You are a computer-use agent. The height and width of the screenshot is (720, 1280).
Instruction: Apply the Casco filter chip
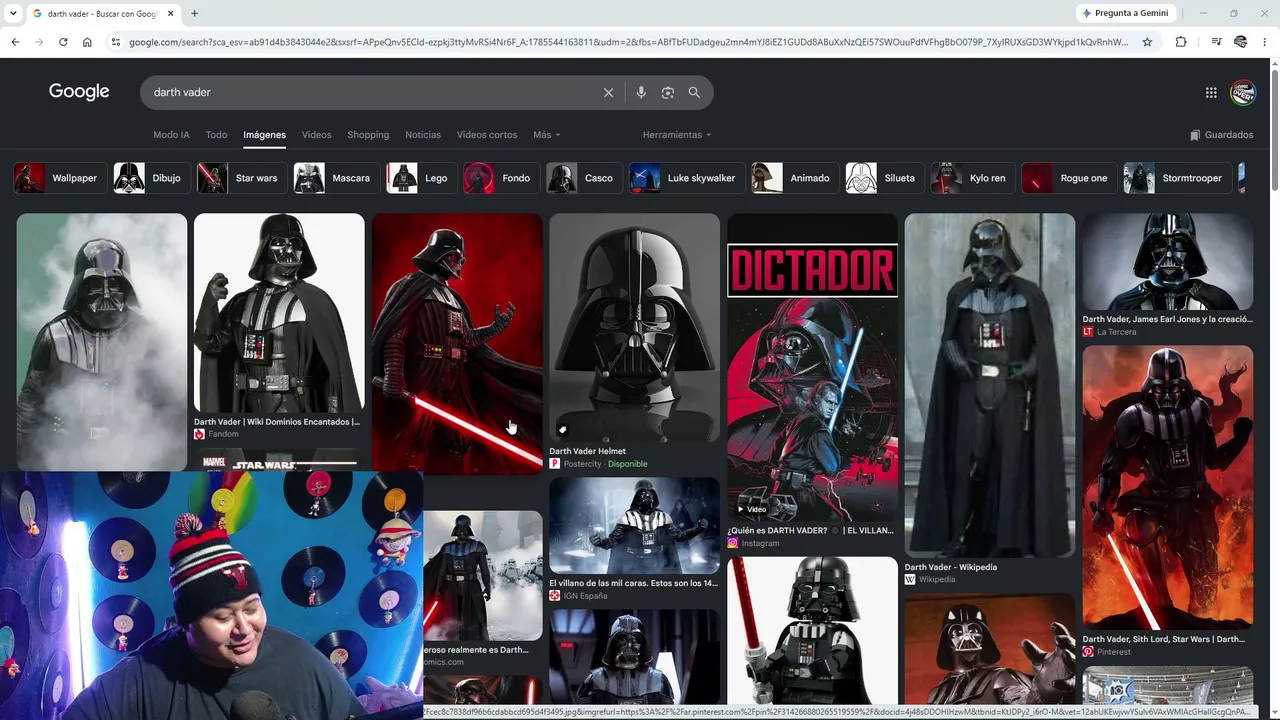(583, 178)
